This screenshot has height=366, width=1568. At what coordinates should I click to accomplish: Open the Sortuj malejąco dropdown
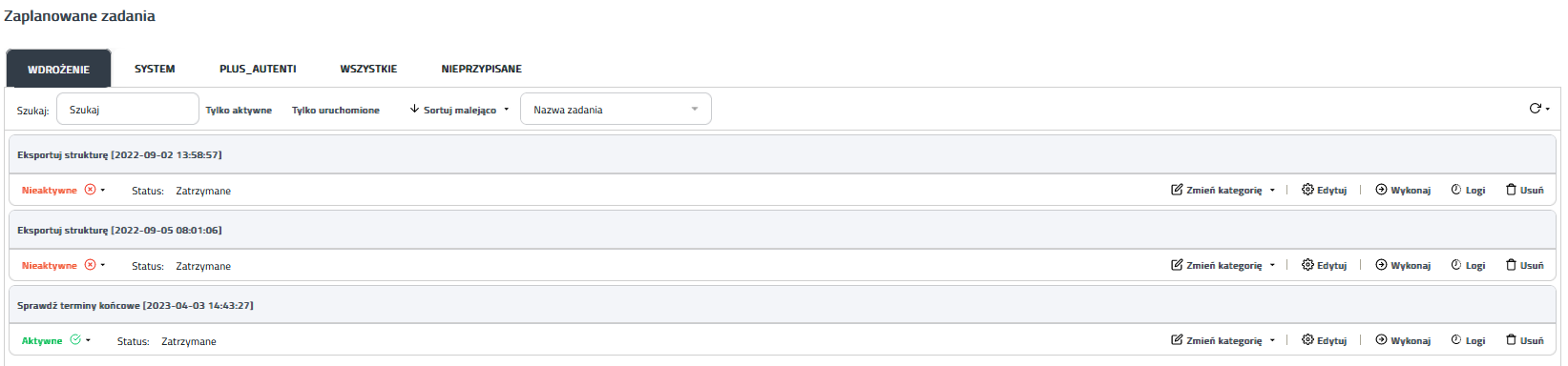coord(459,110)
